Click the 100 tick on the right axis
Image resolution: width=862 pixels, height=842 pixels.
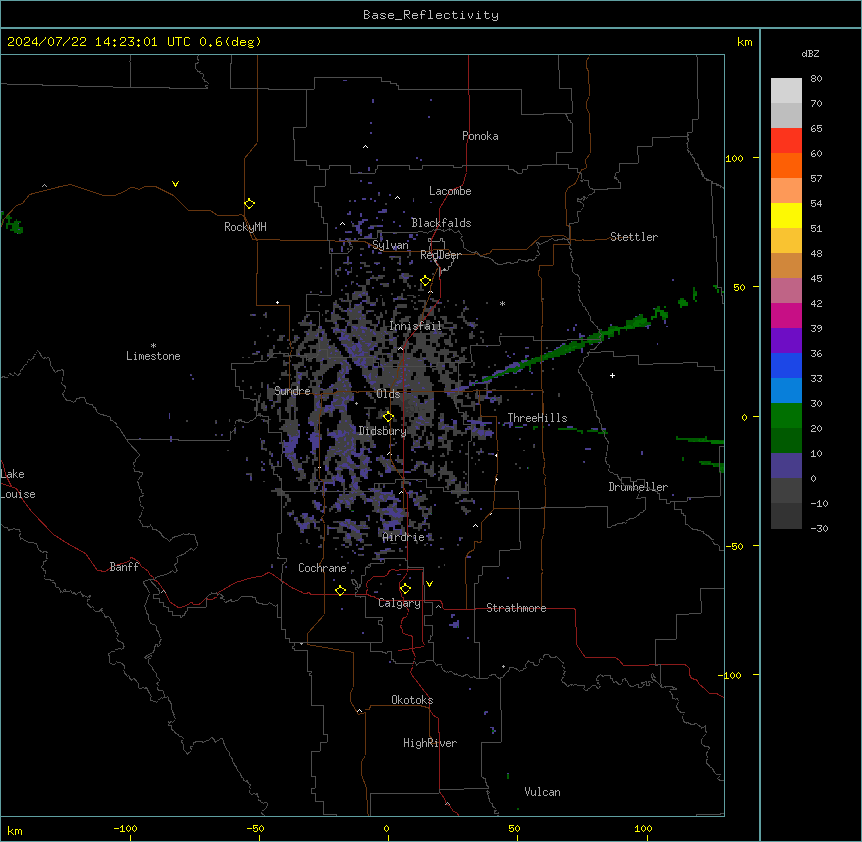[734, 158]
